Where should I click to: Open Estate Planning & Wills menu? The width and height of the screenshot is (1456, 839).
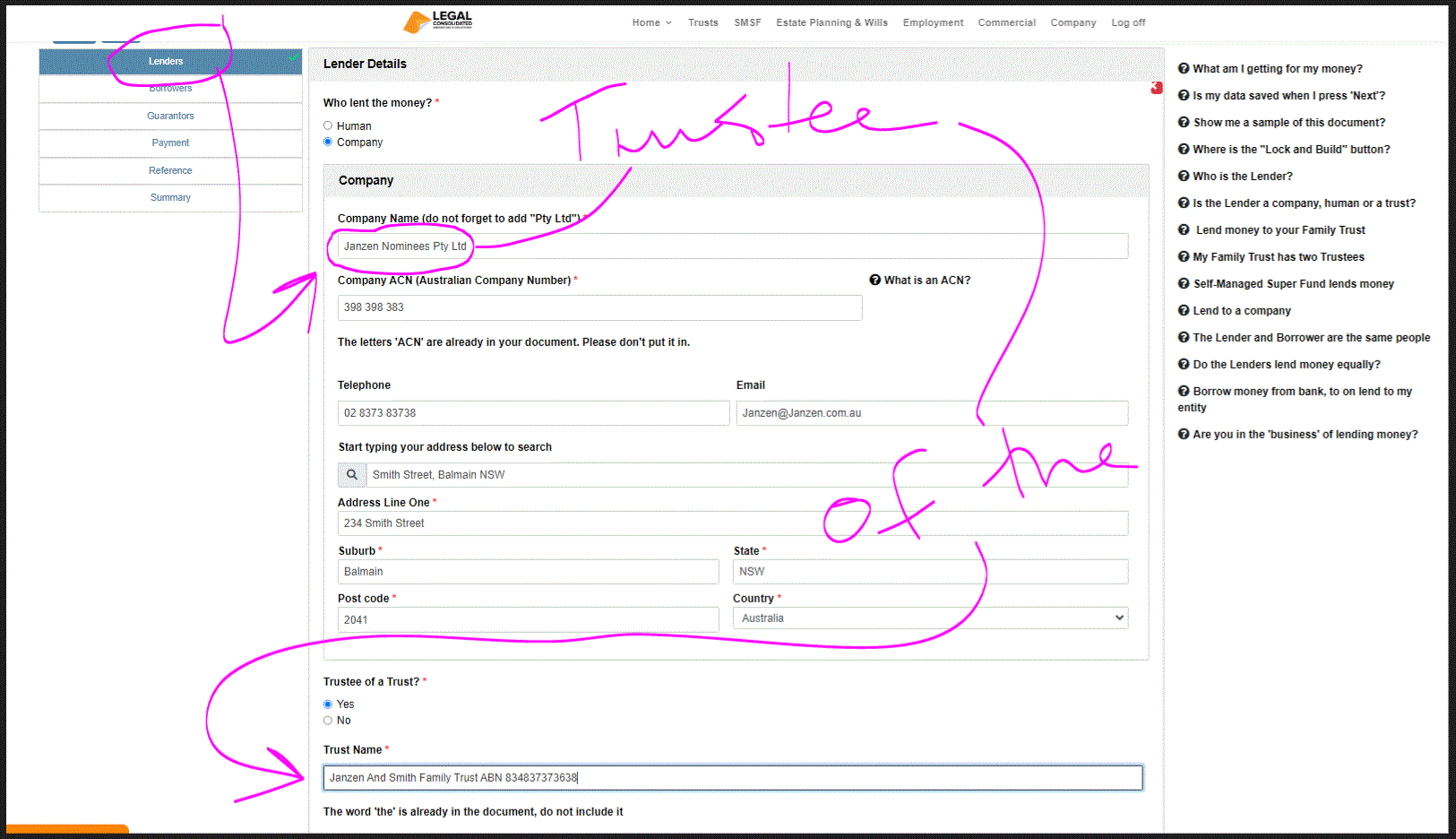[x=831, y=23]
